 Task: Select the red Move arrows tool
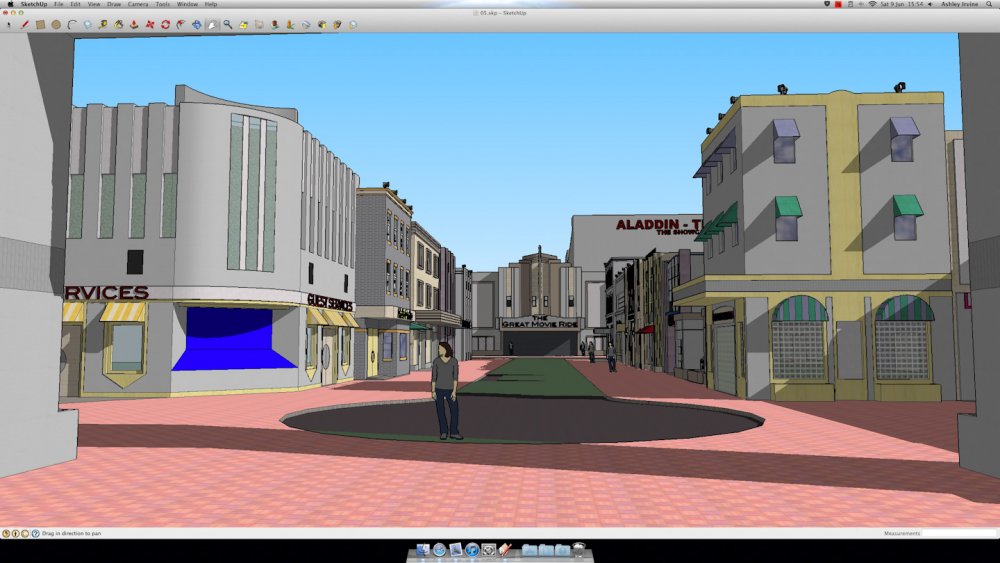pos(150,24)
